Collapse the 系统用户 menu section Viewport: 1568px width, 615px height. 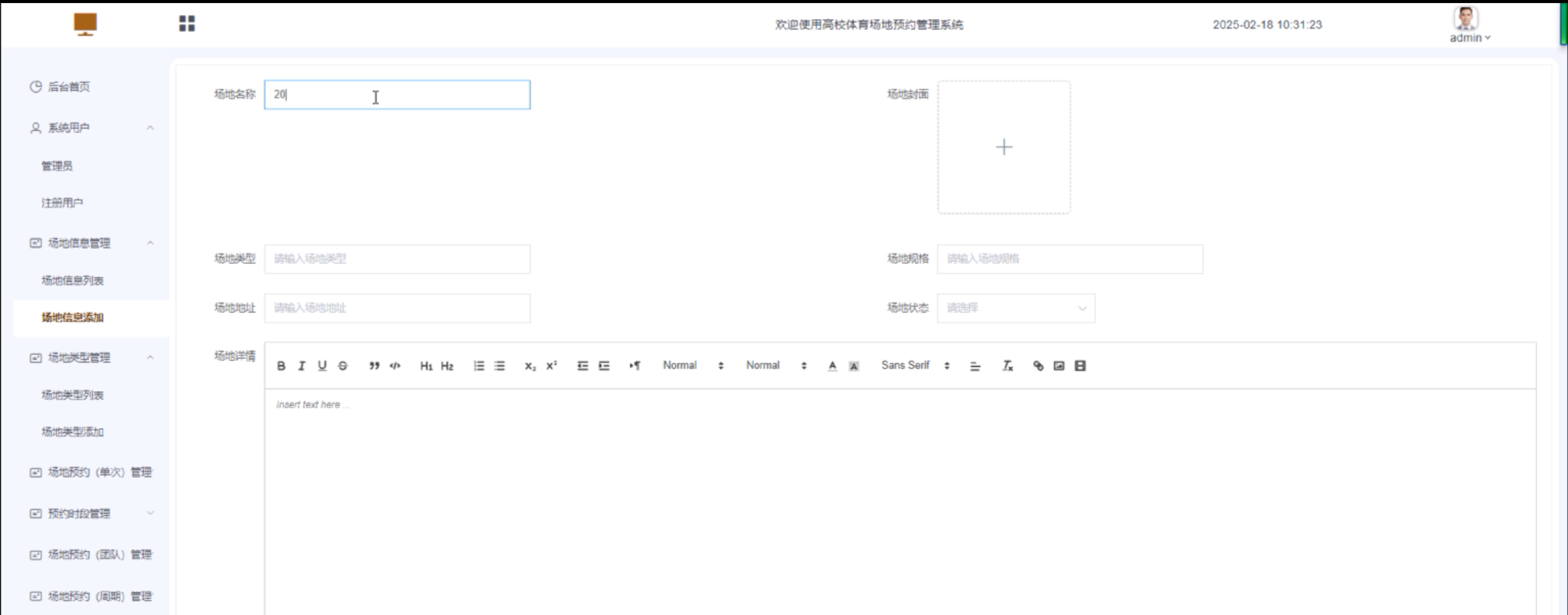[91, 128]
